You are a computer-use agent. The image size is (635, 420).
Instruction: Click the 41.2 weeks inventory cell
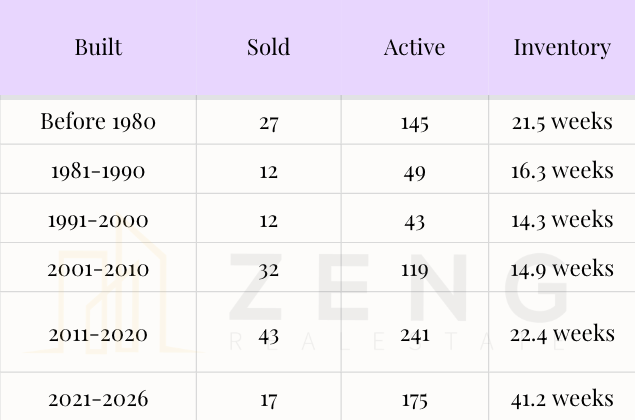(562, 399)
